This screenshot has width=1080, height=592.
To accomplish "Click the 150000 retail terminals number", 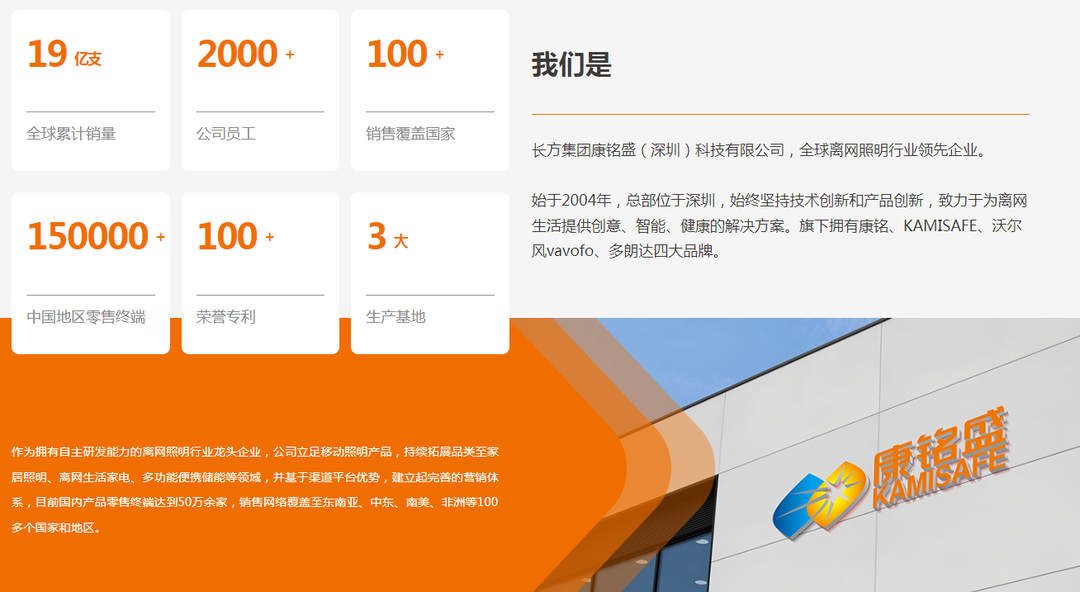I will click(x=87, y=237).
